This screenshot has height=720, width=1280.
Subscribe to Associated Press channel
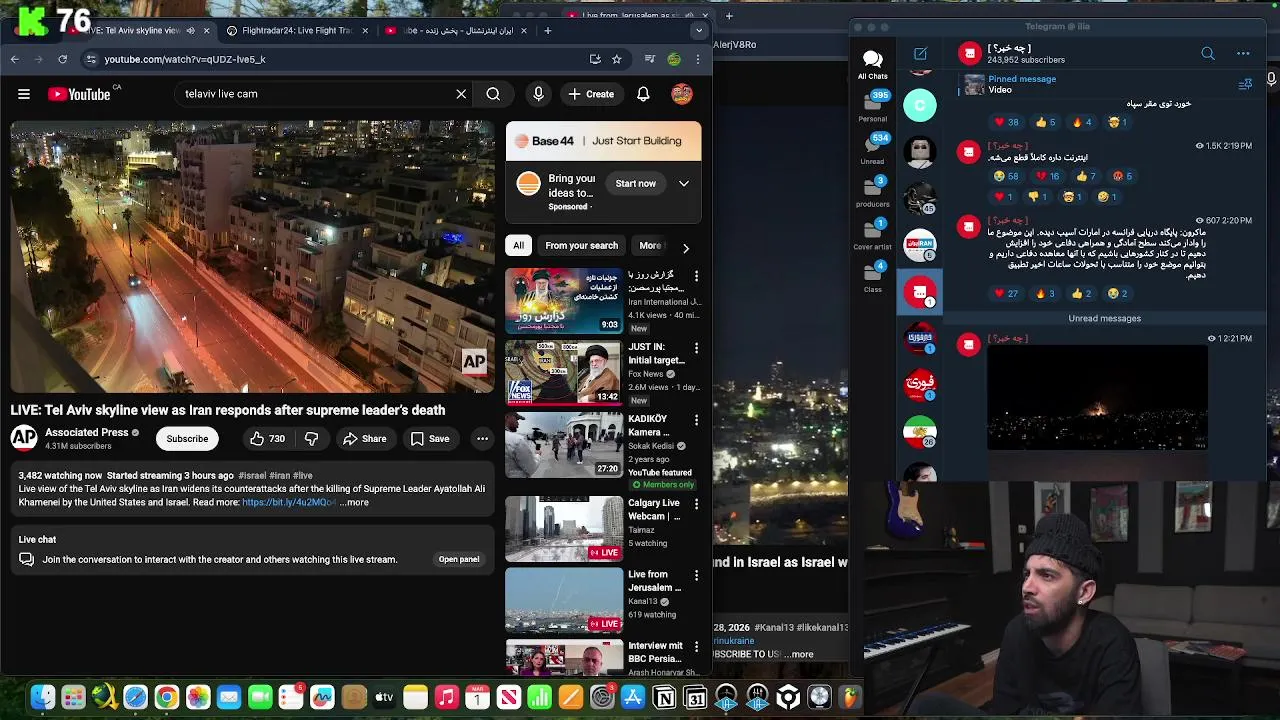point(187,438)
